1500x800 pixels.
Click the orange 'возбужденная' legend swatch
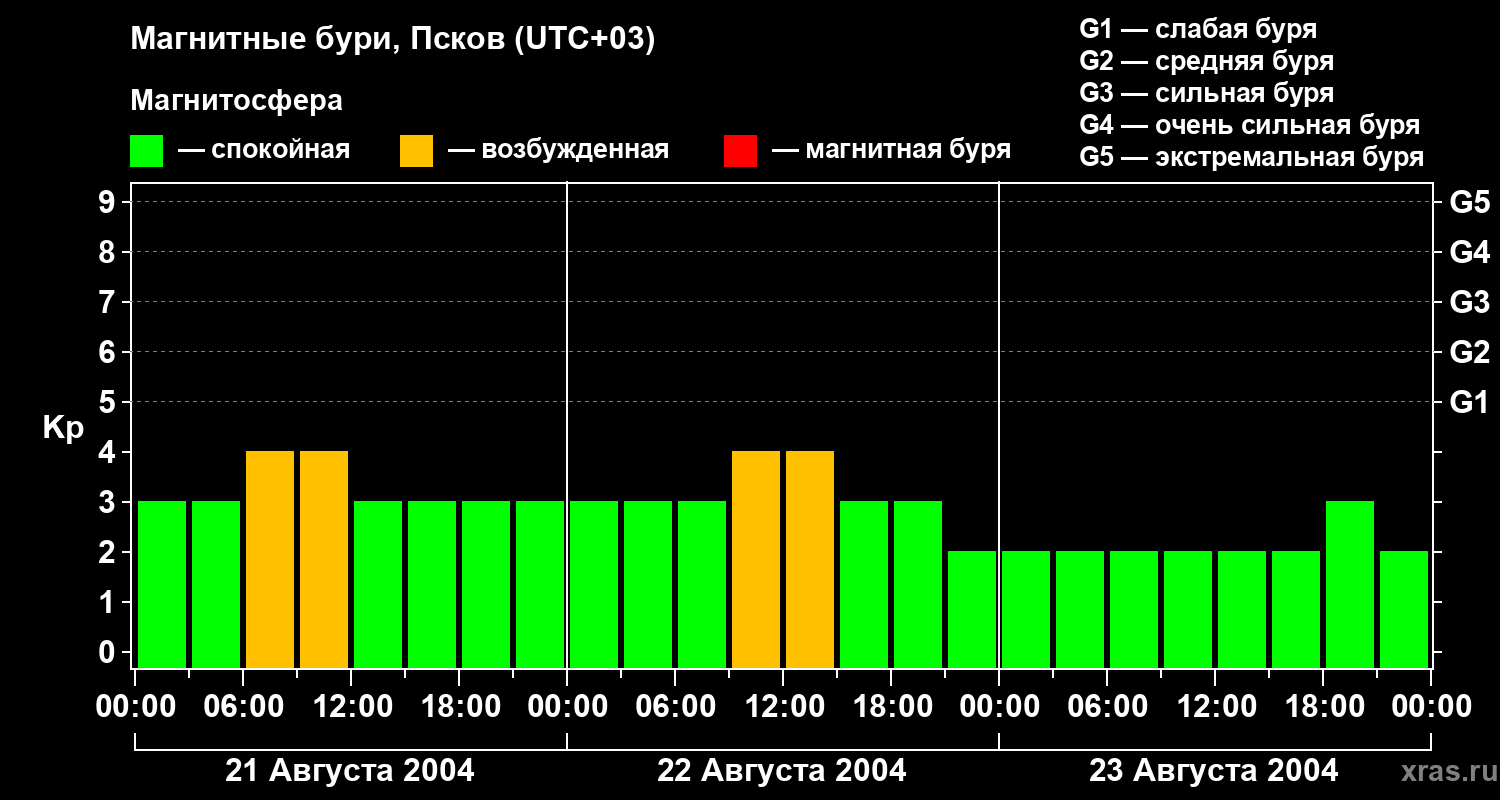[x=416, y=151]
